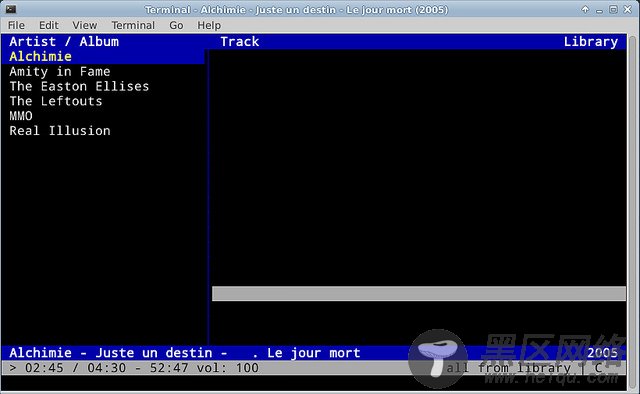Close the Terminal window
Viewport: 640px width, 394px height.
pos(628,9)
